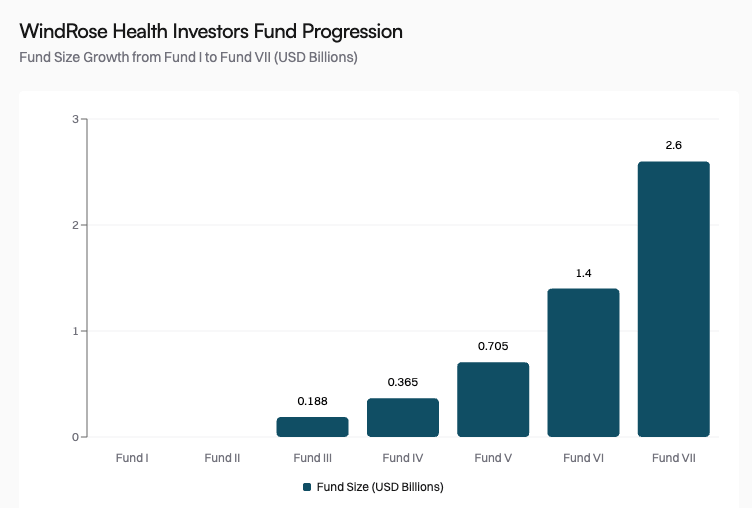This screenshot has width=752, height=508.
Task: Click the 1.4 data label
Action: pyautogui.click(x=583, y=273)
